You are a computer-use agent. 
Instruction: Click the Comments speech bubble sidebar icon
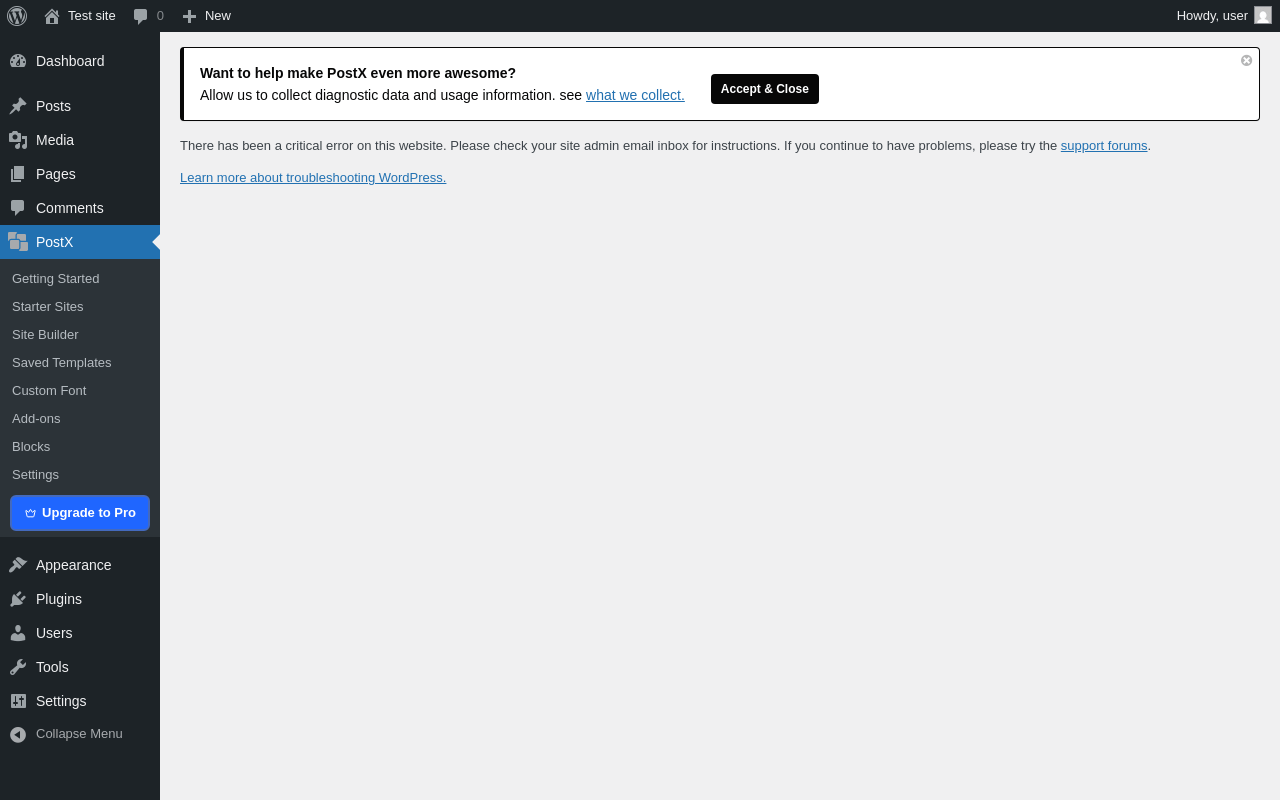tap(18, 208)
